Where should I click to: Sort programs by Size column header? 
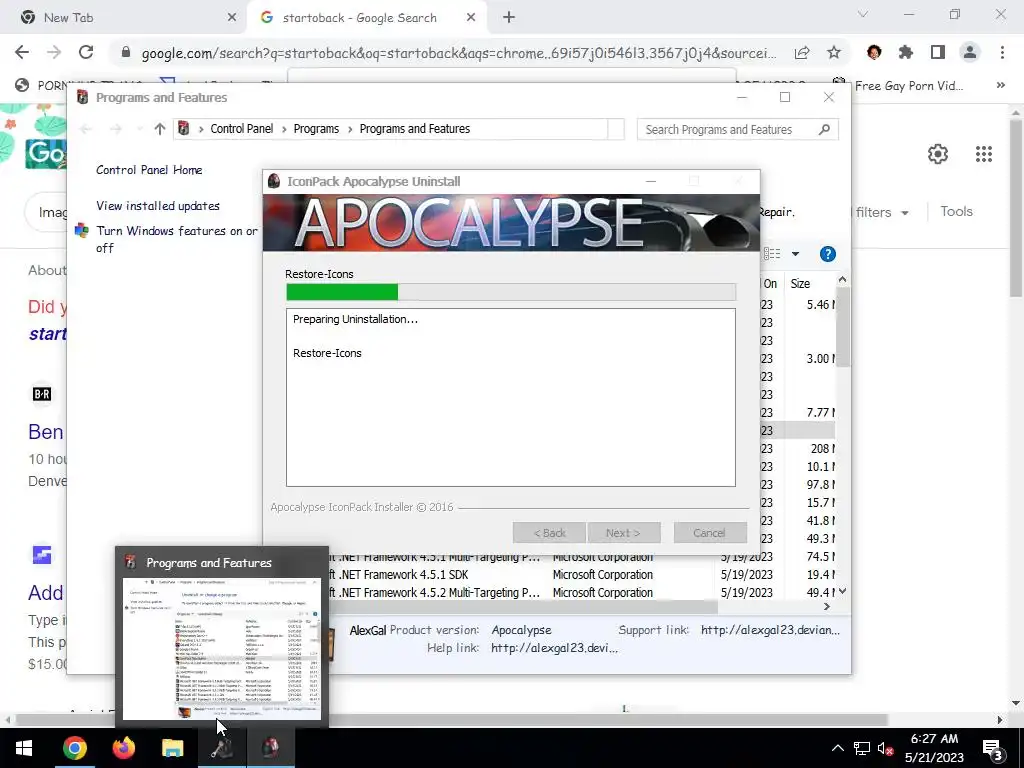(x=808, y=283)
